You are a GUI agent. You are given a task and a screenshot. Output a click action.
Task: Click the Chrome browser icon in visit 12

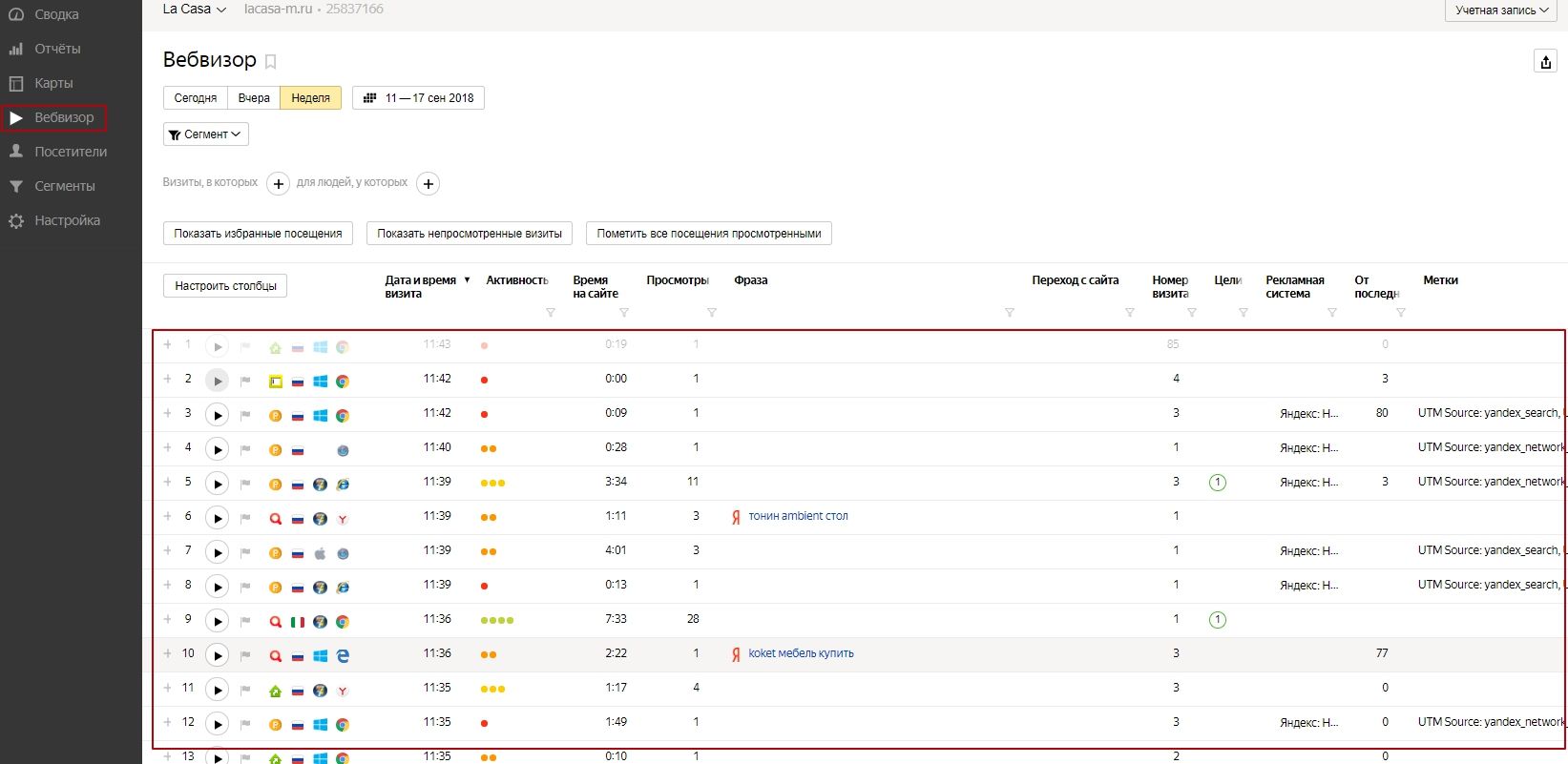click(x=343, y=725)
